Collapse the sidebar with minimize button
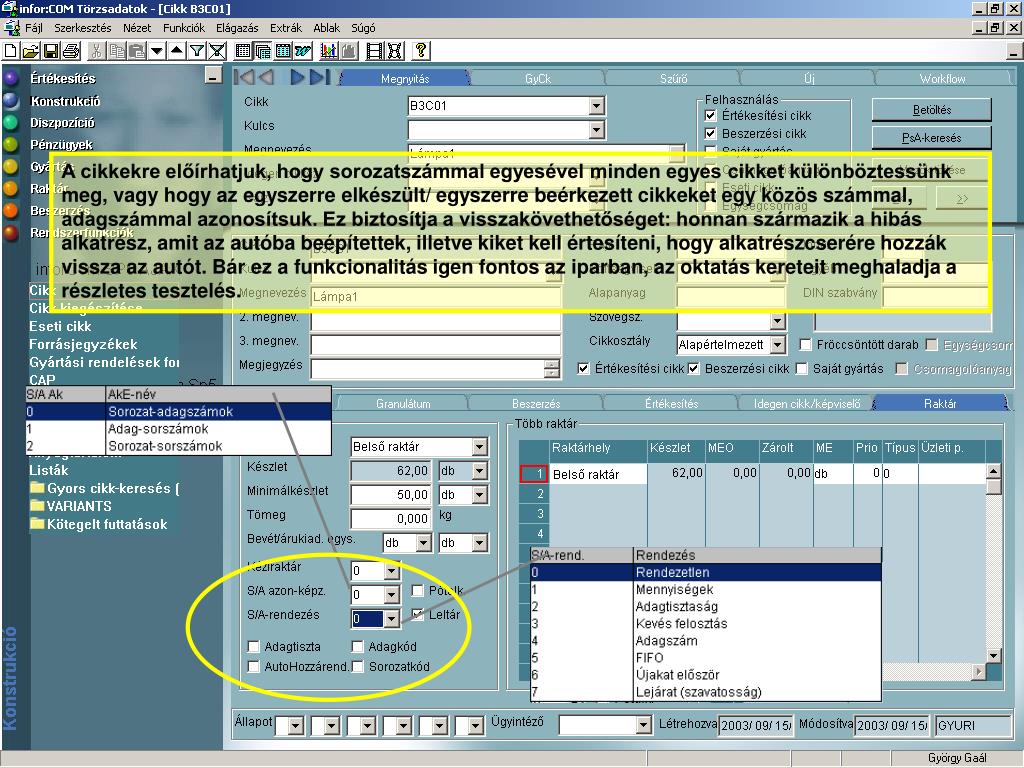 coord(213,76)
